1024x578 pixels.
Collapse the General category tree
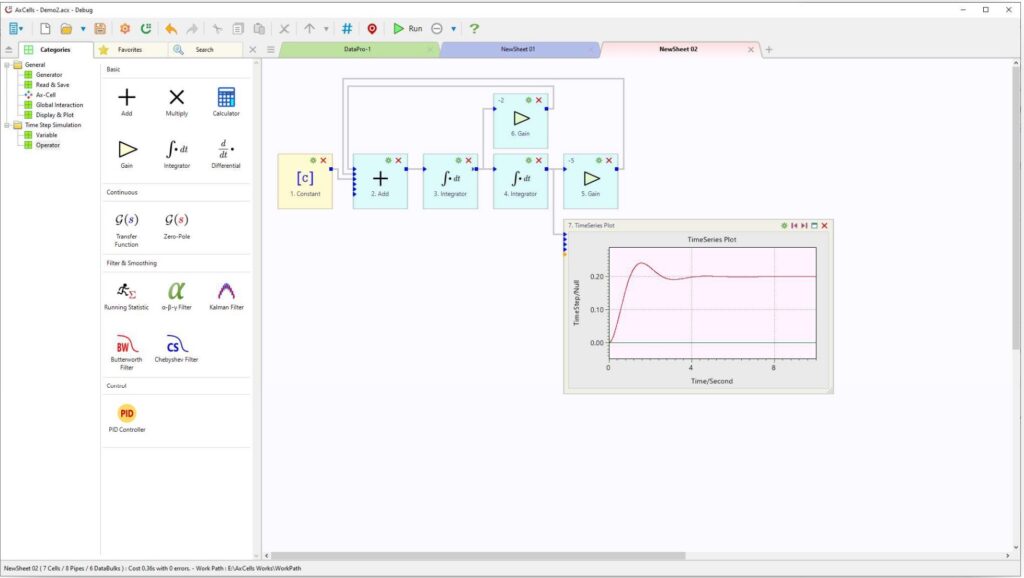pyautogui.click(x=9, y=64)
